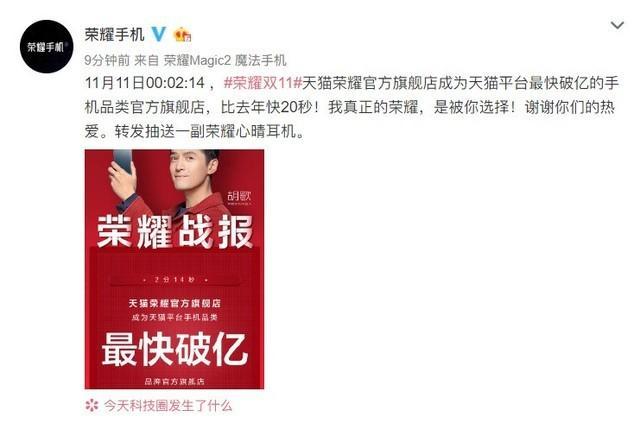Click the 来自 label before the source
The width and height of the screenshot is (640, 423).
tap(147, 60)
